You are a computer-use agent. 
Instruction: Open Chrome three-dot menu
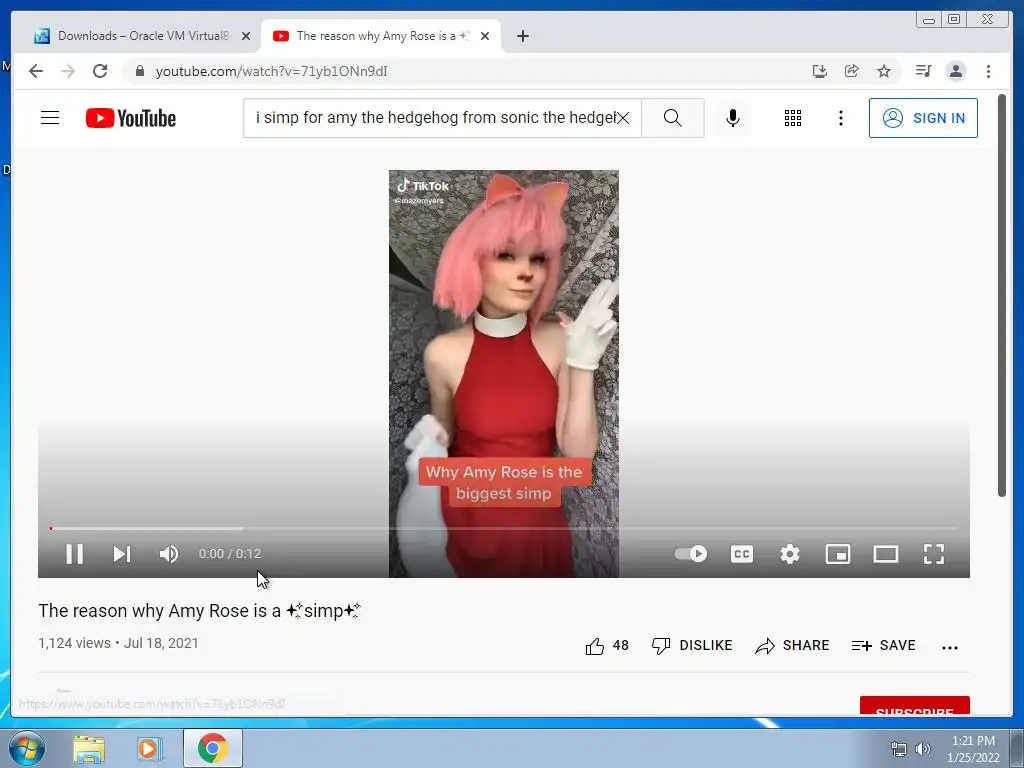coord(988,71)
